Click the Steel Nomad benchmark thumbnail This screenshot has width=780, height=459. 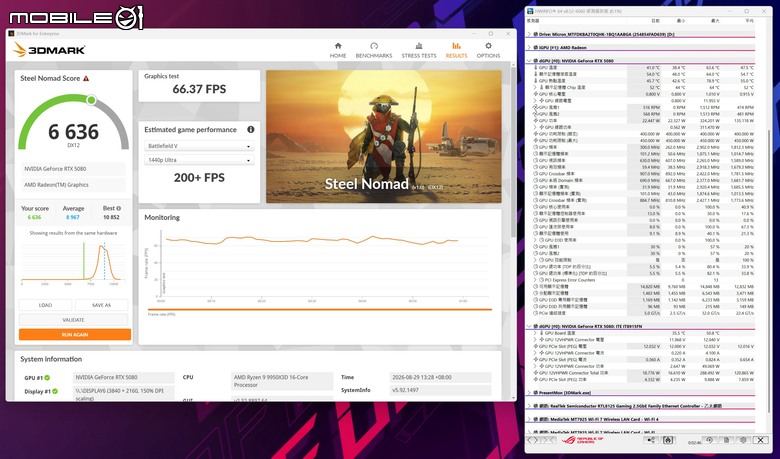pos(384,136)
